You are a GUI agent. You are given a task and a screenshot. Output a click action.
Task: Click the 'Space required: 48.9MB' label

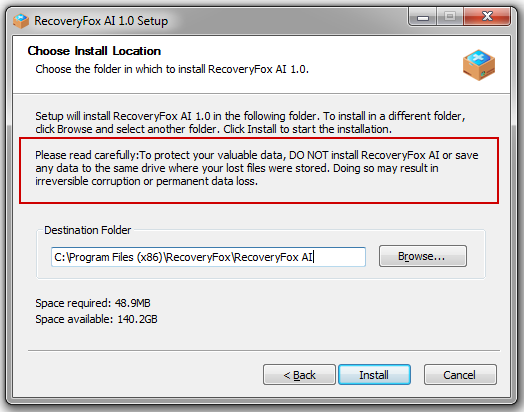(93, 303)
